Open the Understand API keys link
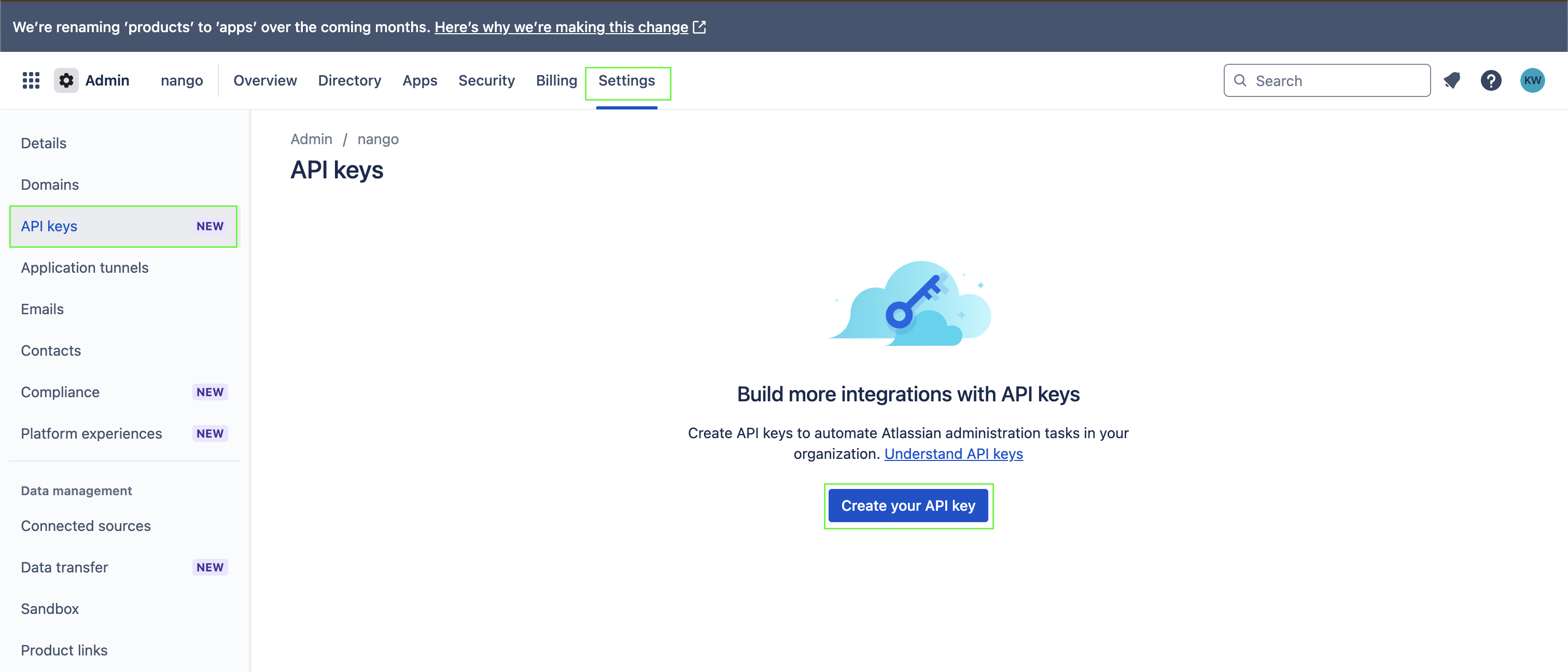The width and height of the screenshot is (1568, 672). 953,454
